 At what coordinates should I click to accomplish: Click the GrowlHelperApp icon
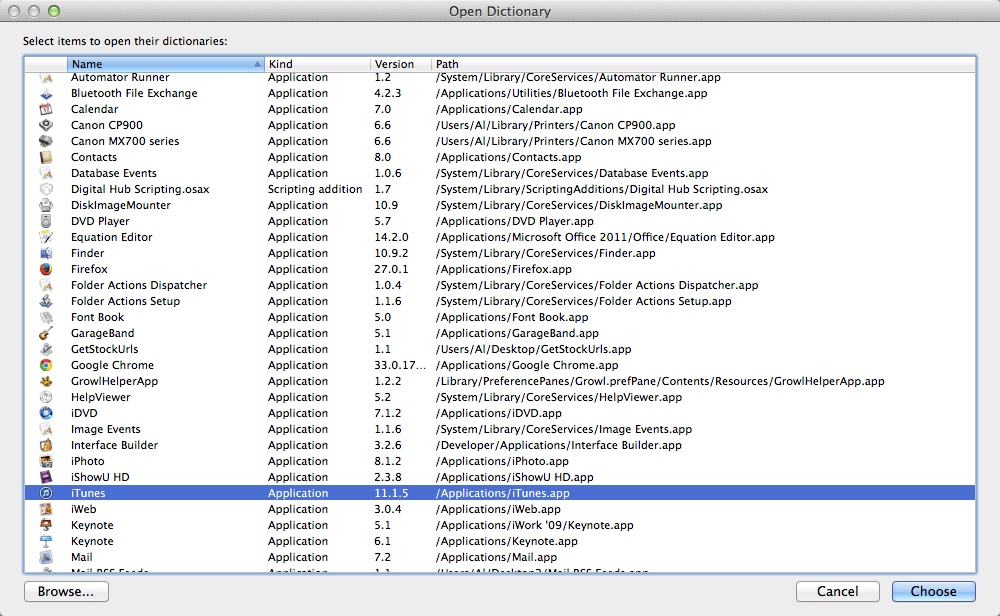click(x=46, y=381)
